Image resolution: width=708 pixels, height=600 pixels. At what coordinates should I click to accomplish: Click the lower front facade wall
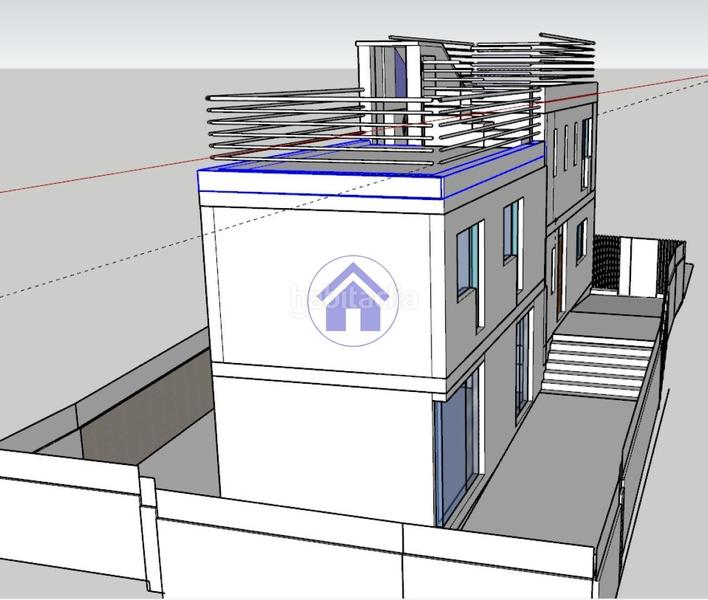click(x=320, y=440)
